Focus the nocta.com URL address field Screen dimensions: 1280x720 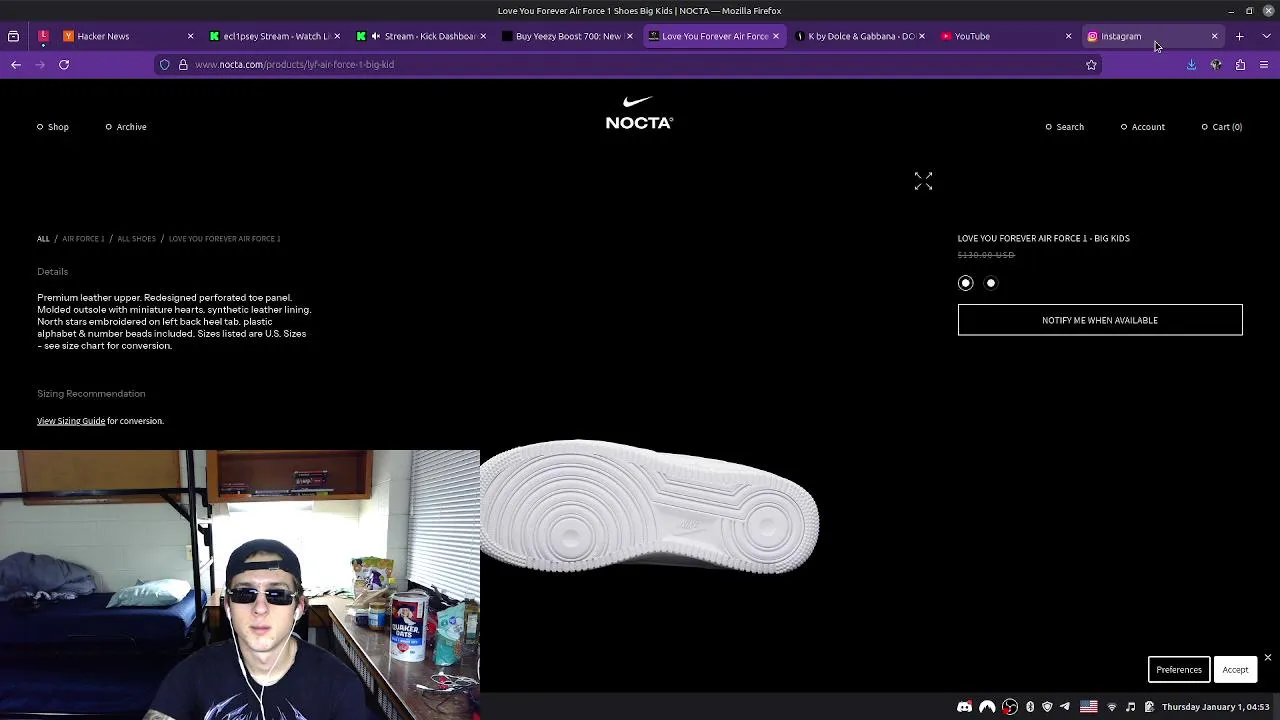(x=630, y=64)
